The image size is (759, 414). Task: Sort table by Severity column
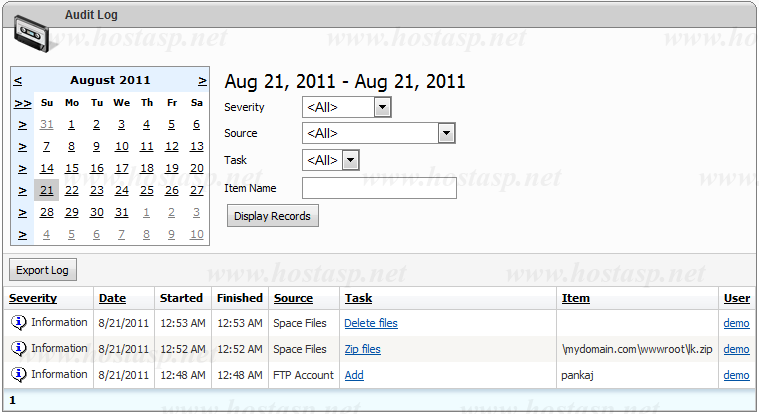(33, 298)
